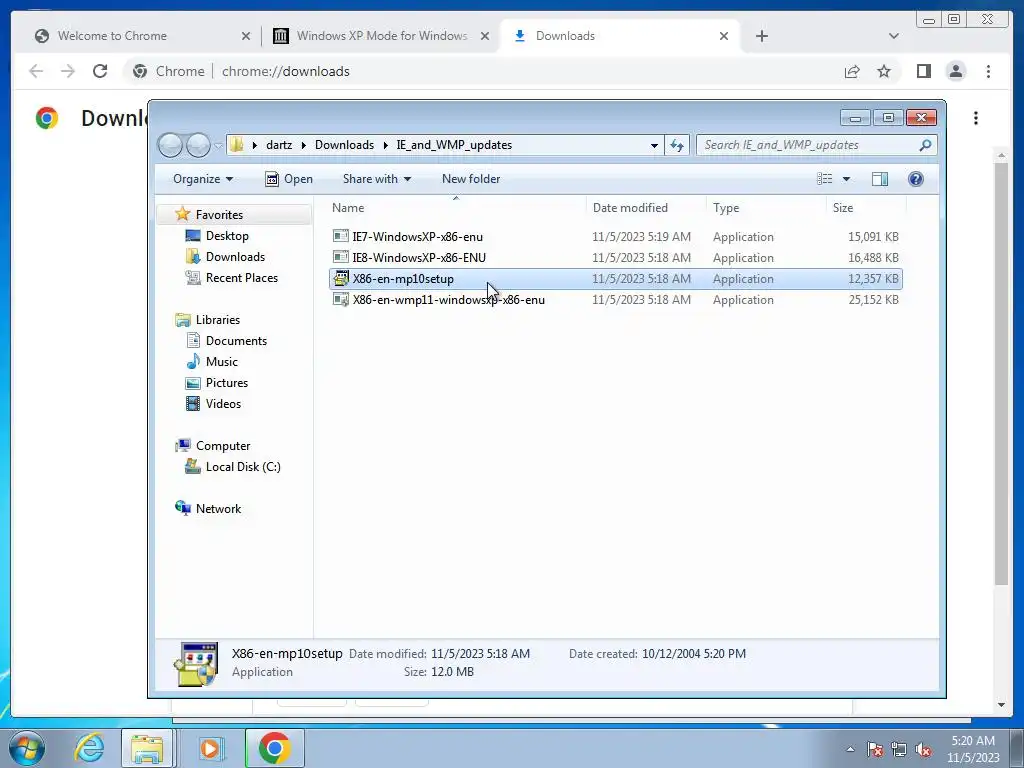Toggle the preview pane button
1024x768 pixels.
point(880,179)
